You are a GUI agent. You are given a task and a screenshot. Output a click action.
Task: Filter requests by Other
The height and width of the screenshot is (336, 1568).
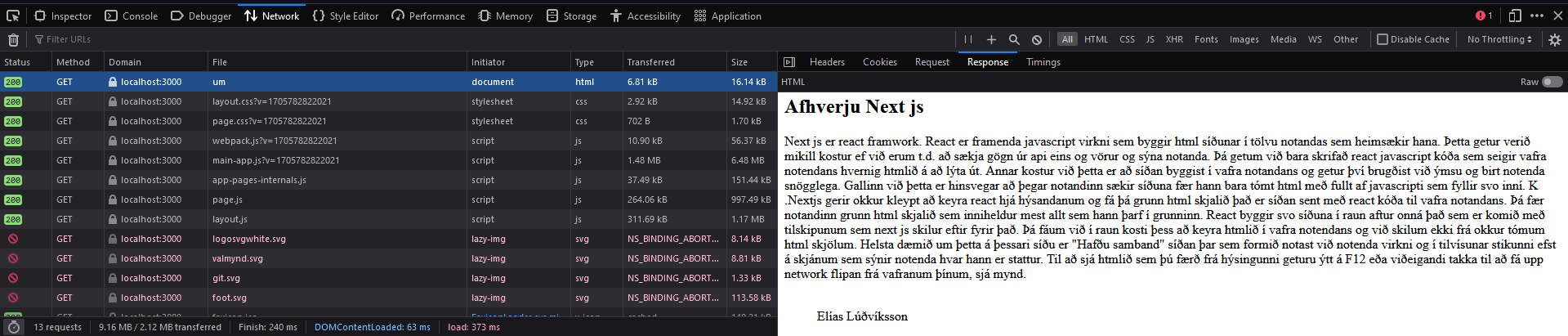click(x=1346, y=39)
